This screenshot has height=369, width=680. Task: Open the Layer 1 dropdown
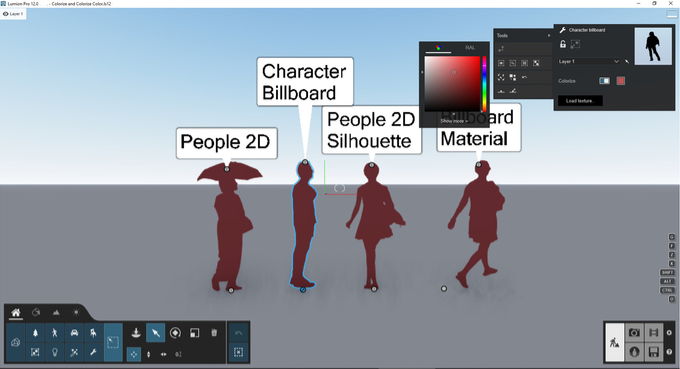click(588, 62)
